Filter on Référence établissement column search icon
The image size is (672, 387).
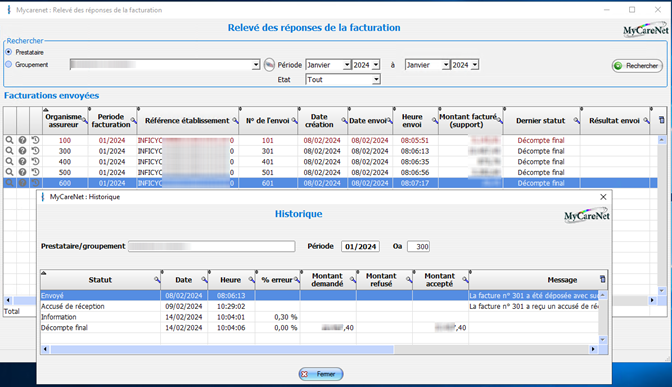(x=235, y=120)
